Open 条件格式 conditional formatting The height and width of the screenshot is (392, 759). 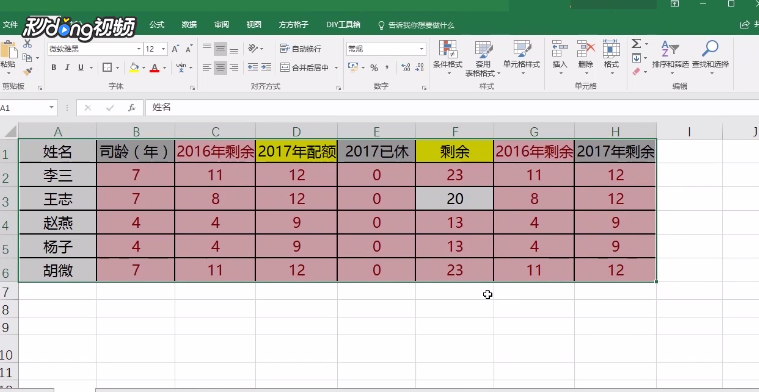pos(448,57)
